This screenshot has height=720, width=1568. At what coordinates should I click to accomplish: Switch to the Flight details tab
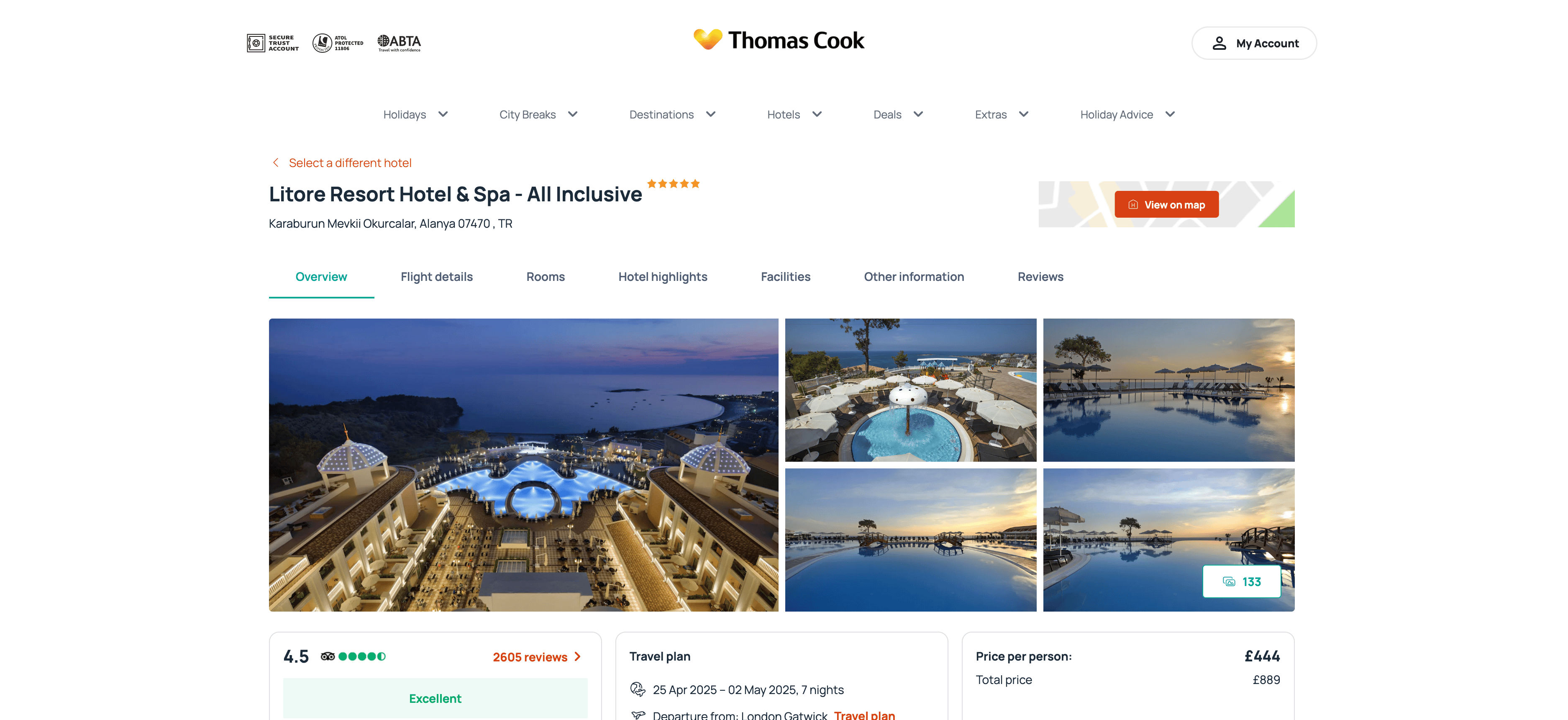(436, 277)
